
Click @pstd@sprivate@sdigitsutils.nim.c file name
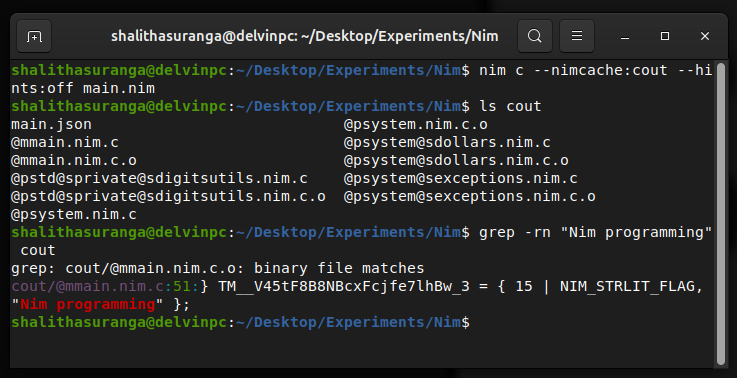(159, 178)
